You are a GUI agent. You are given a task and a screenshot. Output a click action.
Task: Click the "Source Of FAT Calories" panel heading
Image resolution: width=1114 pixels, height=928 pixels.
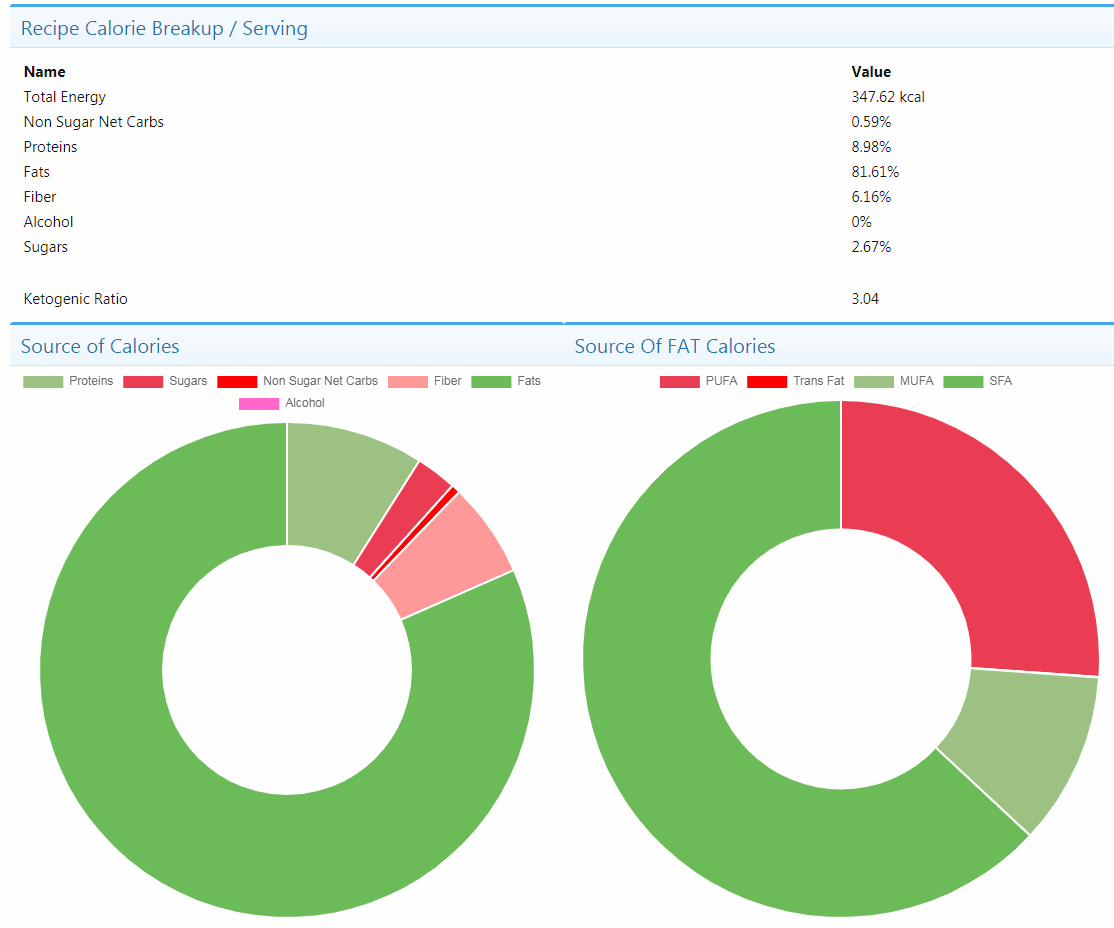click(675, 346)
